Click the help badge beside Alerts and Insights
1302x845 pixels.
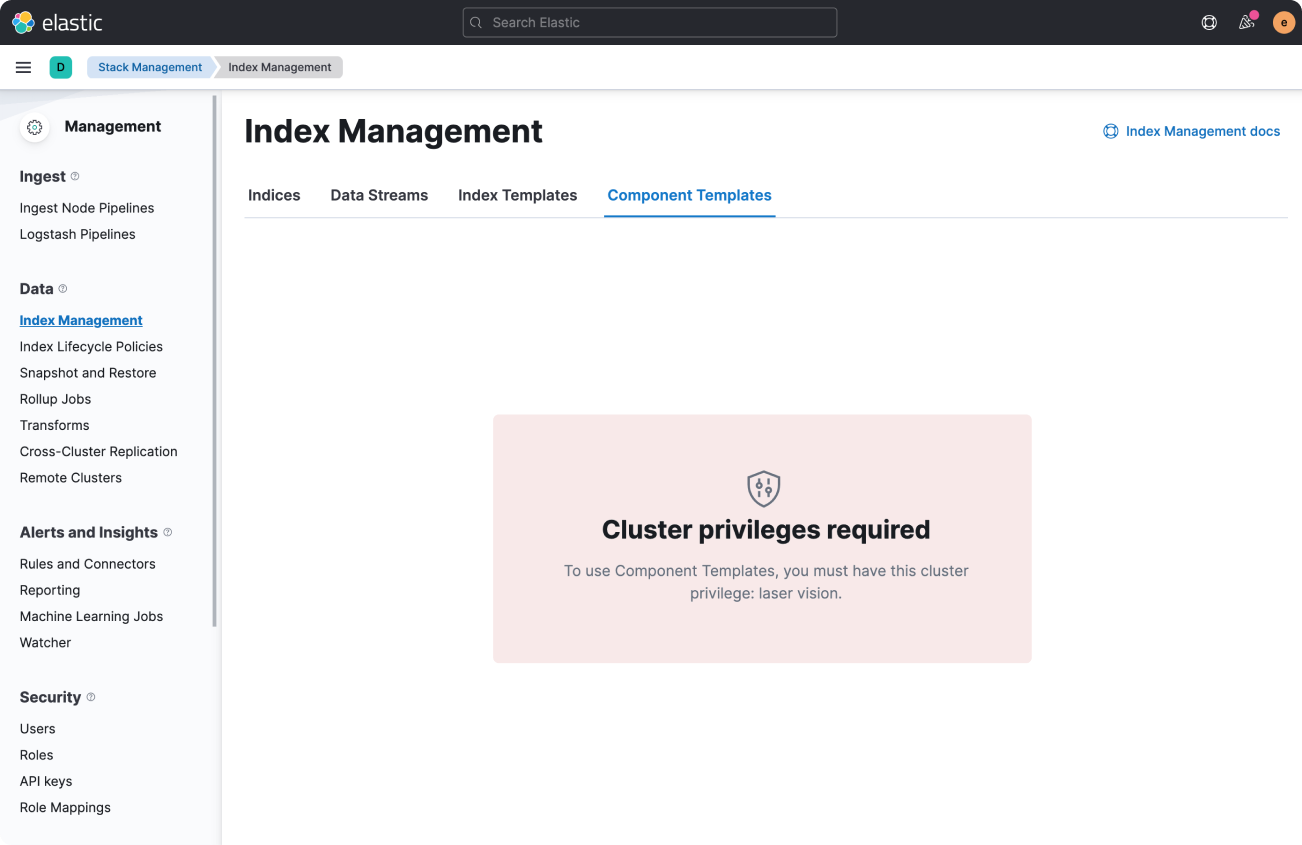pos(167,532)
